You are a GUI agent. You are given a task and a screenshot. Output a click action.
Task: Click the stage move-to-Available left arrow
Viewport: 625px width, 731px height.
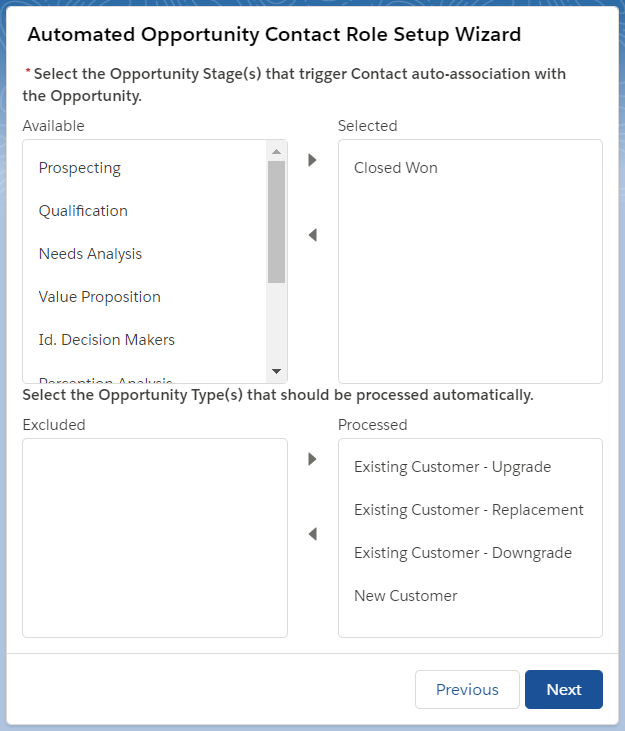pos(312,235)
